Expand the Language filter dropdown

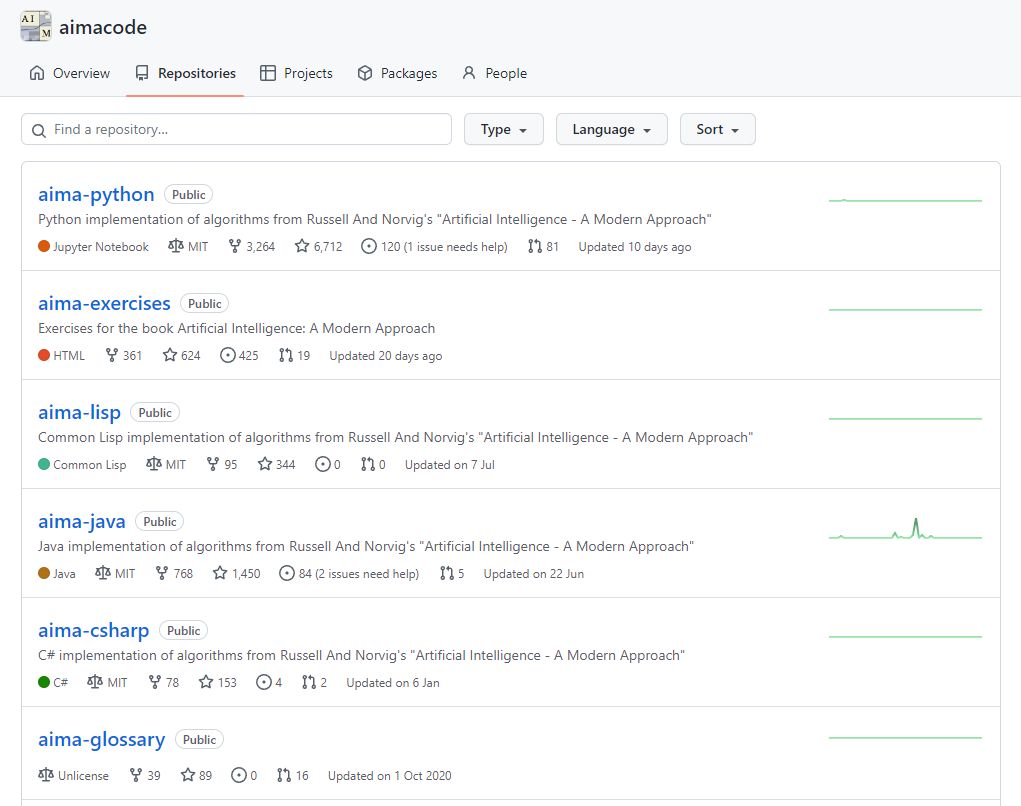point(611,129)
